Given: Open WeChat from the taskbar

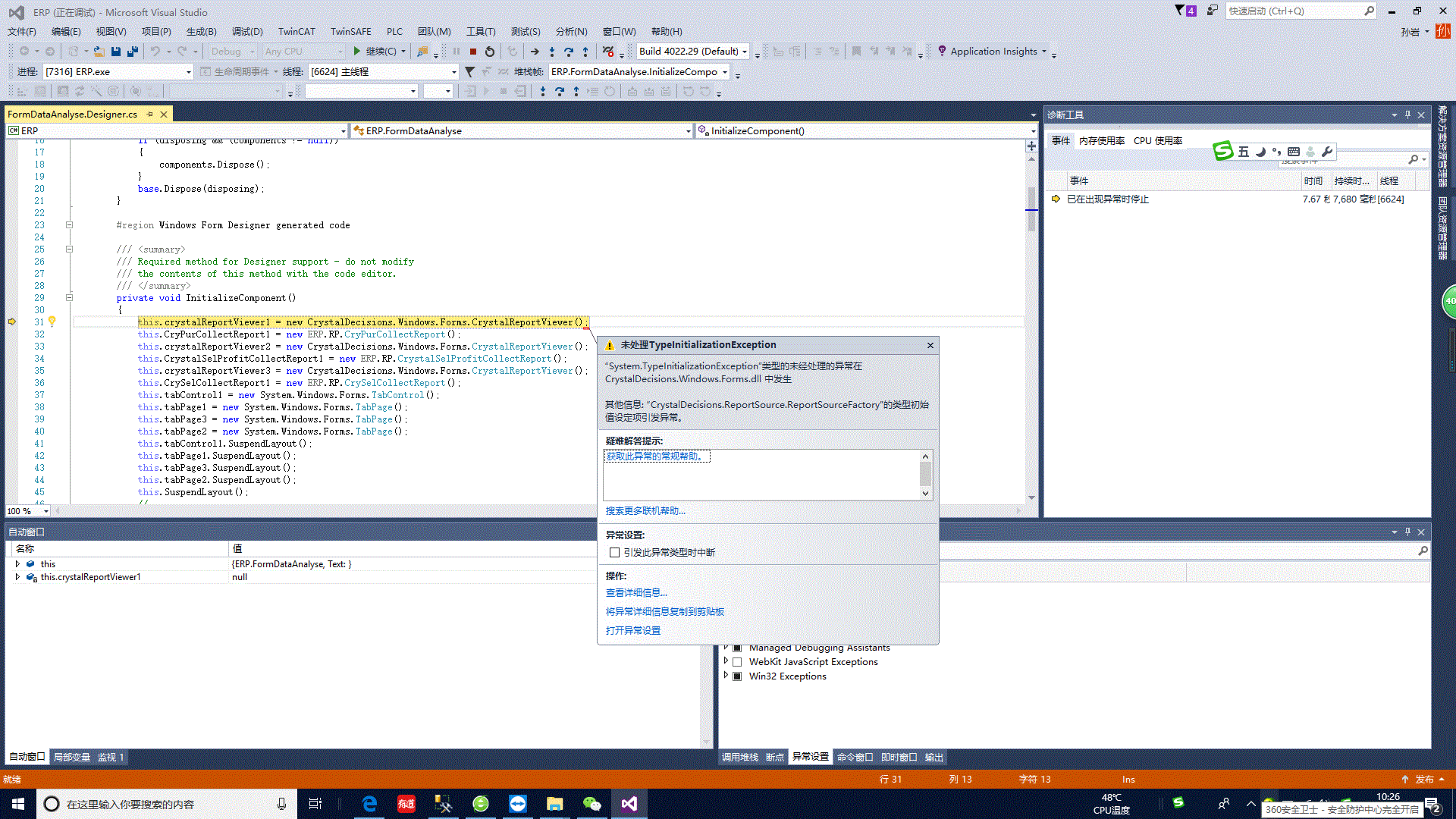Looking at the screenshot, I should tap(591, 804).
